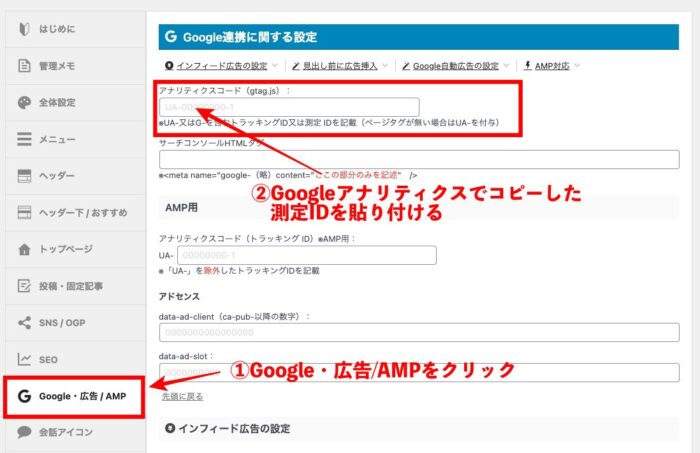The height and width of the screenshot is (453, 700).
Task: Select the Google・広告 / AMP menu item
Action: tap(75, 396)
